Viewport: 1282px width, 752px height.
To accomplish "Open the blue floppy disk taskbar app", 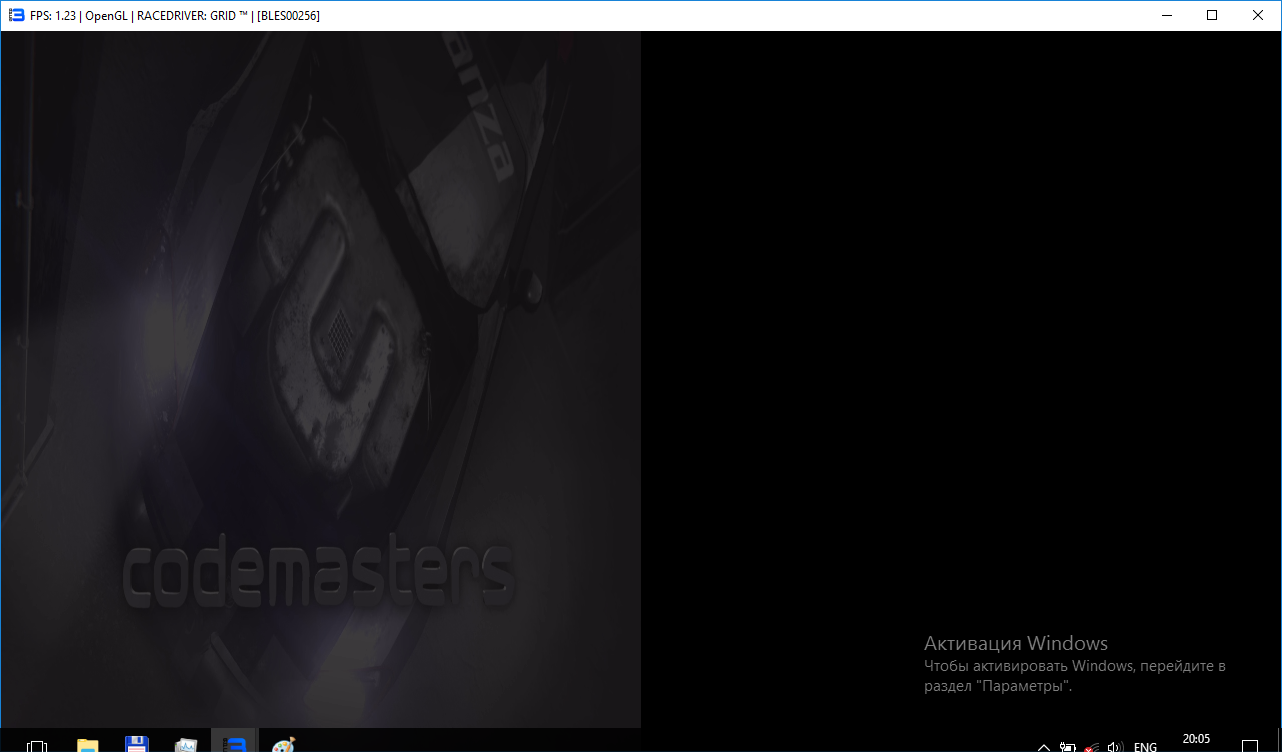I will point(137,745).
